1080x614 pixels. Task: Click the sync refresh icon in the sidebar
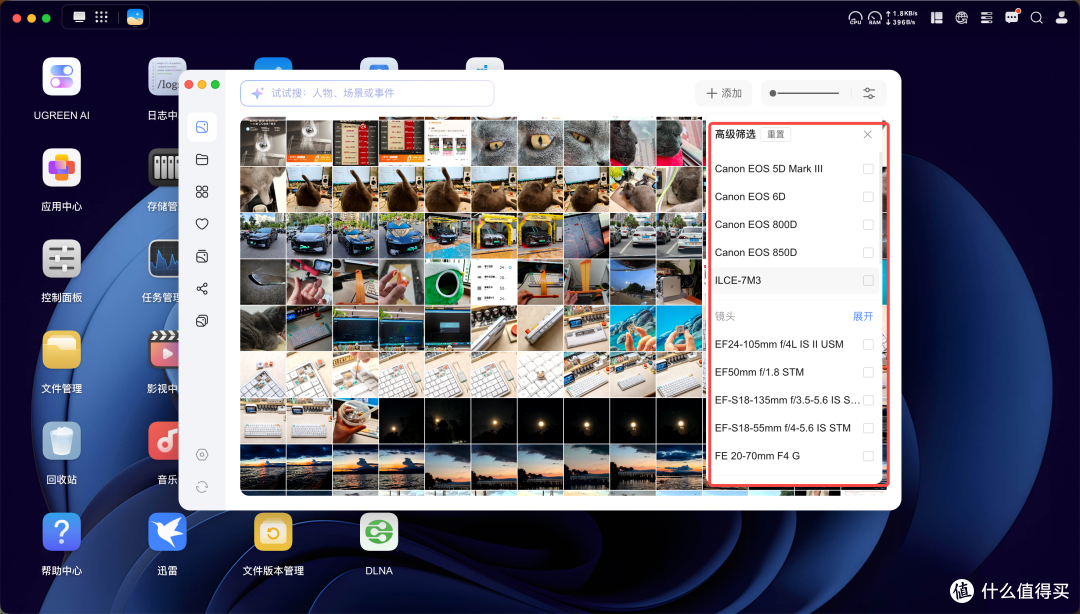(x=202, y=487)
